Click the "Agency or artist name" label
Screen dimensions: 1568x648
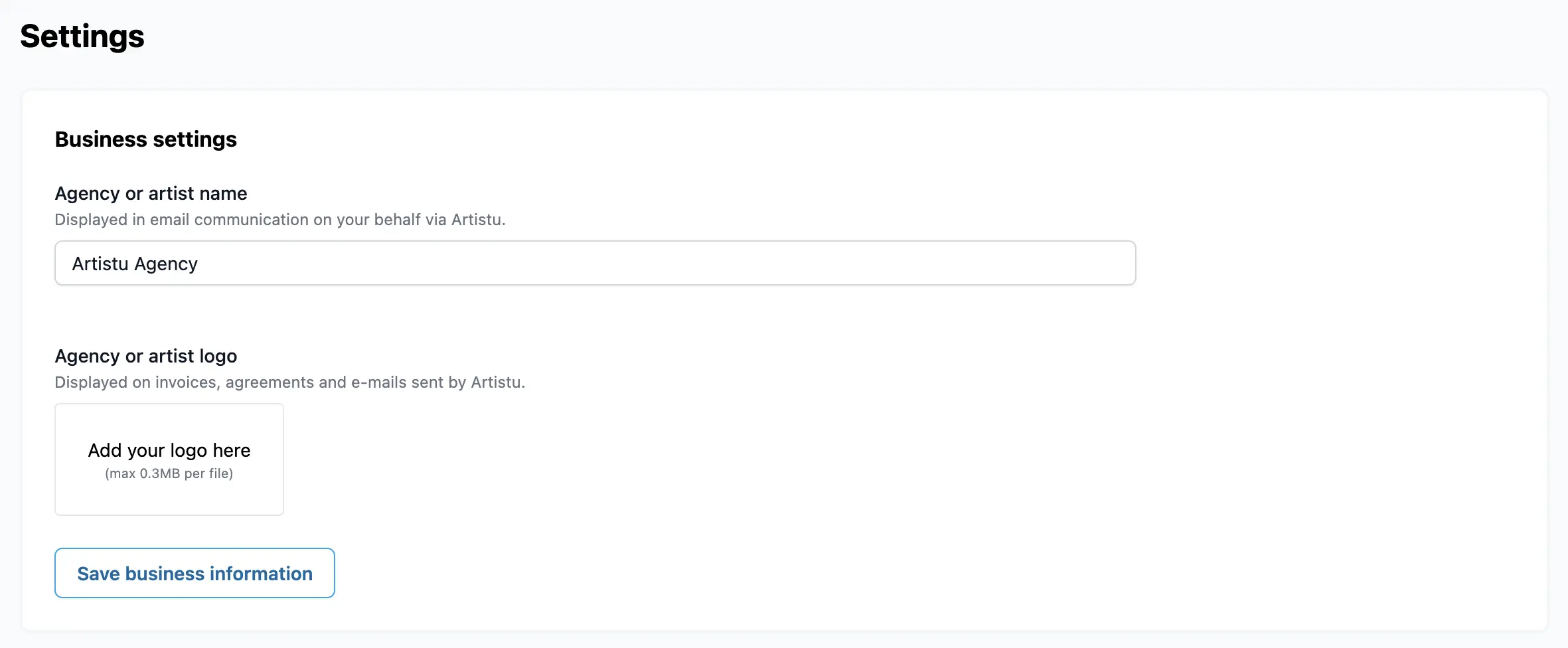[151, 193]
